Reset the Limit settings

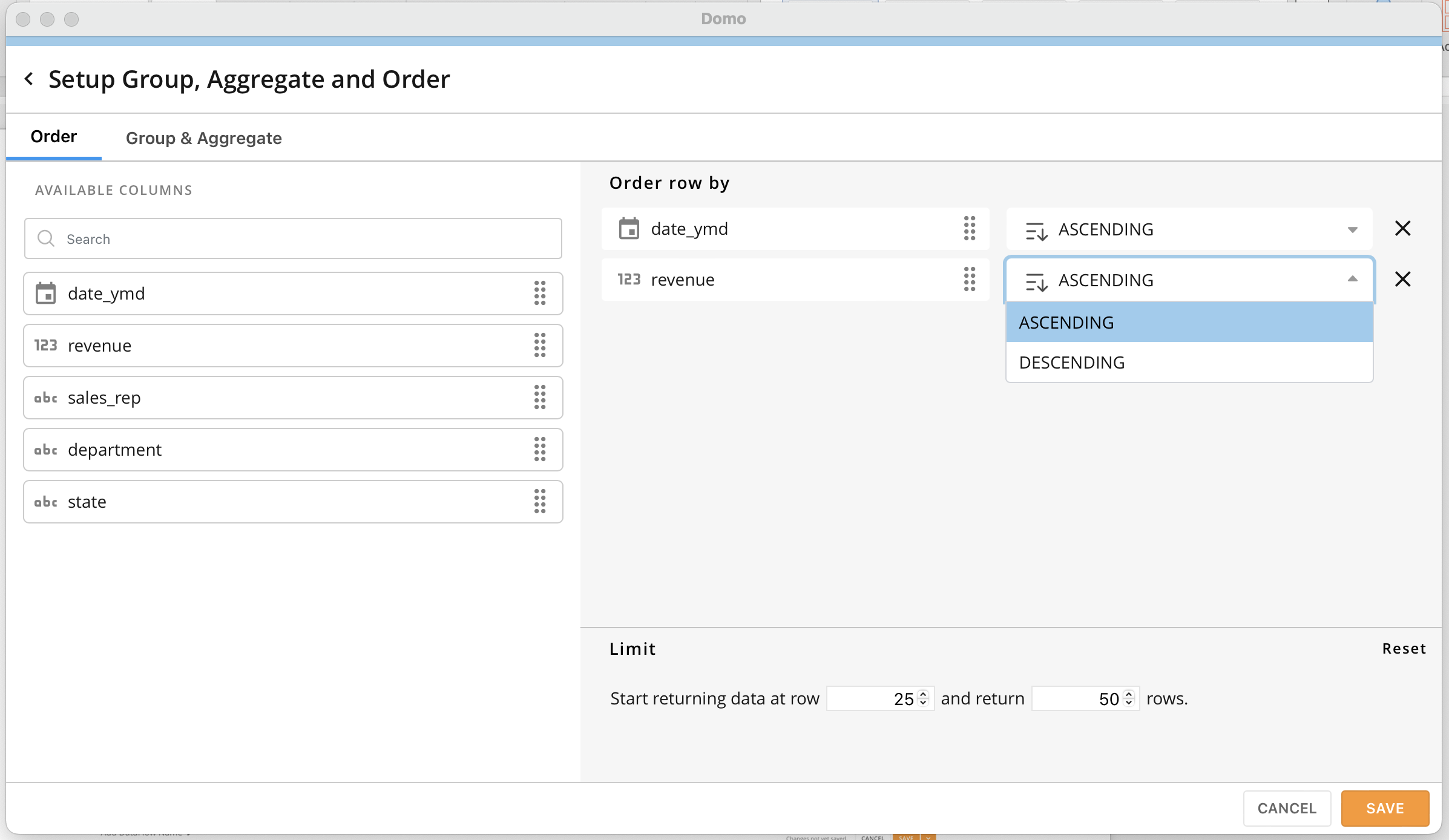pyautogui.click(x=1404, y=649)
